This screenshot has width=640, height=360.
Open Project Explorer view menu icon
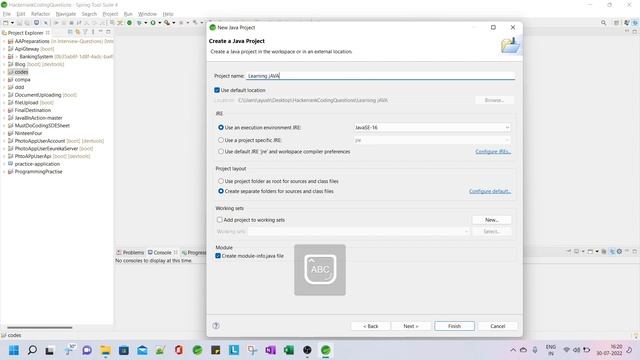click(93, 32)
